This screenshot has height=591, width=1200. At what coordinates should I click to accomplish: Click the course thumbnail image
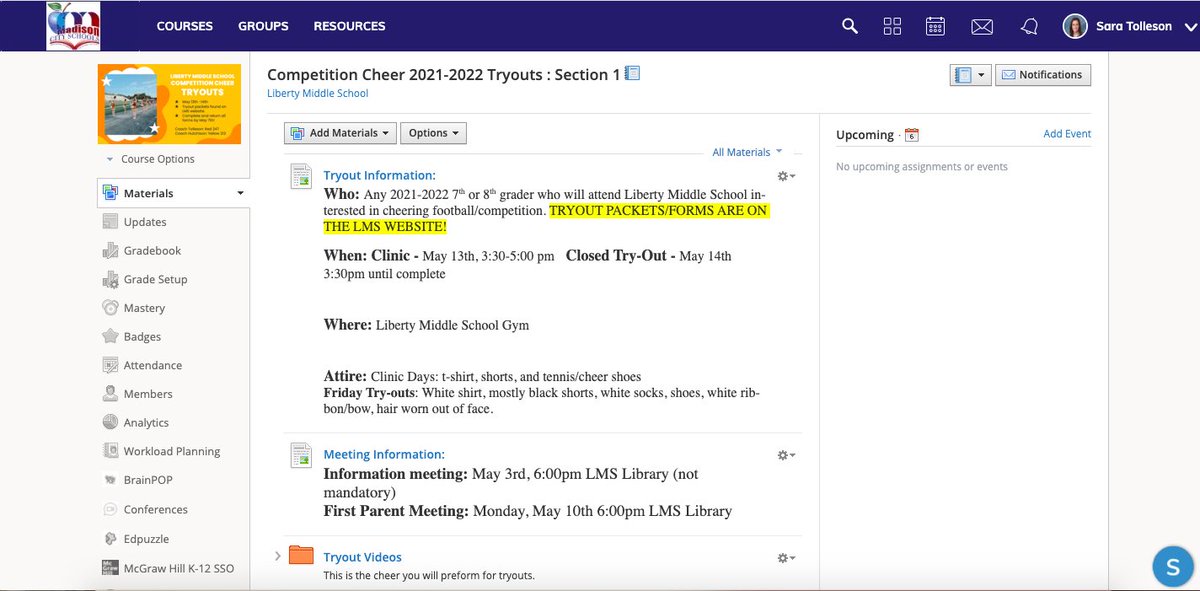[x=168, y=103]
